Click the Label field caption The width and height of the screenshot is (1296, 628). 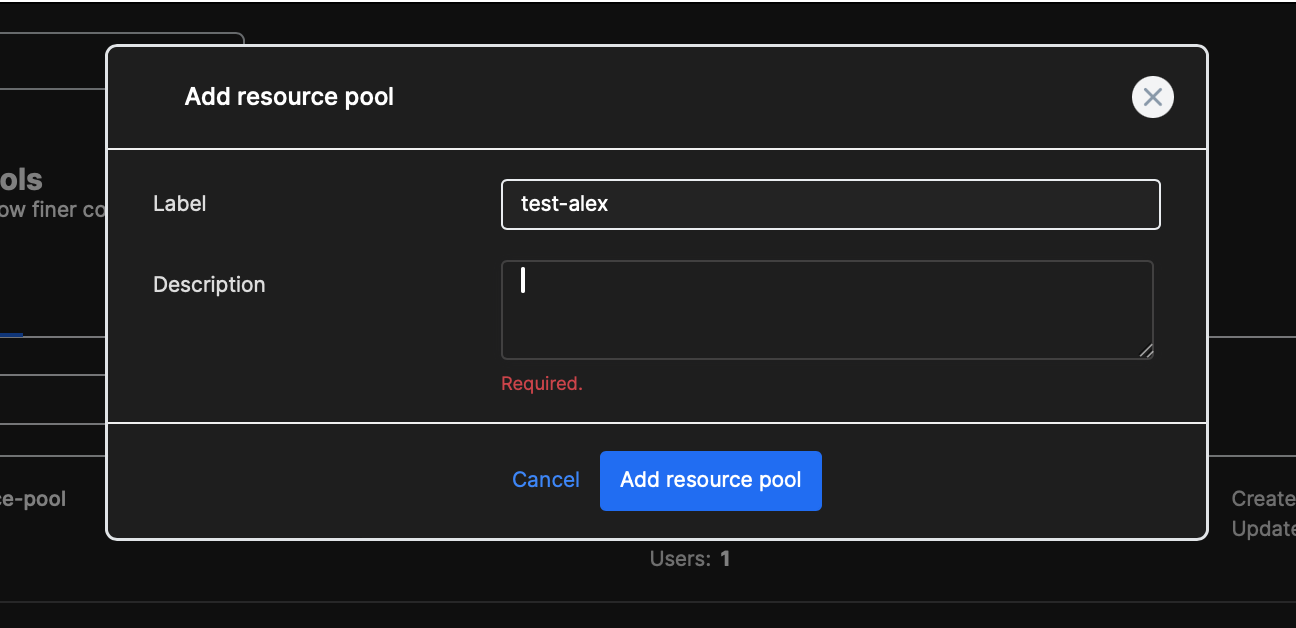(x=179, y=204)
